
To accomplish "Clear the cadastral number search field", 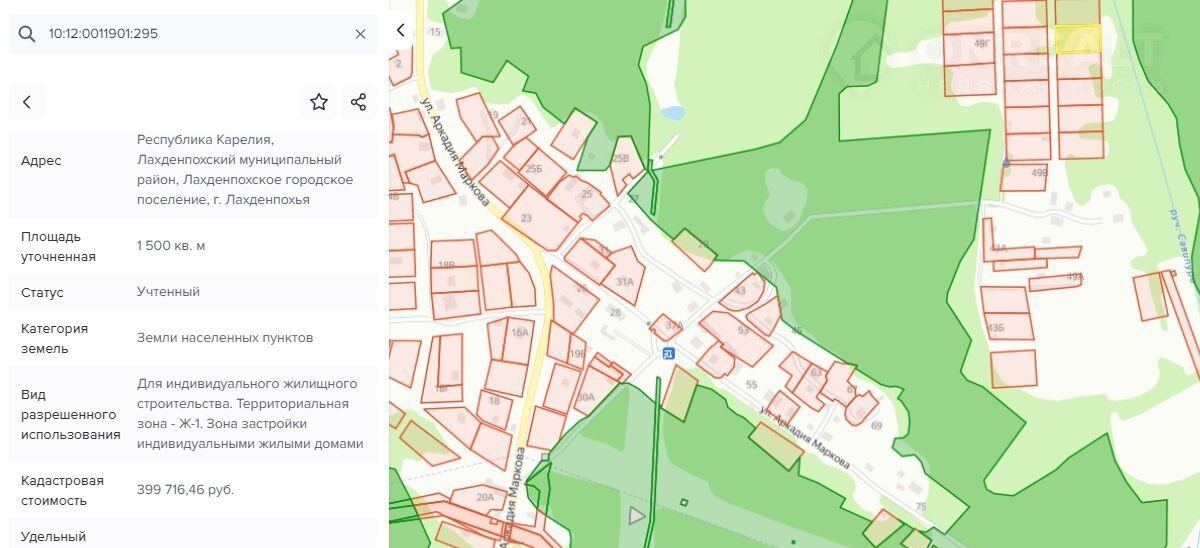I will [x=360, y=34].
